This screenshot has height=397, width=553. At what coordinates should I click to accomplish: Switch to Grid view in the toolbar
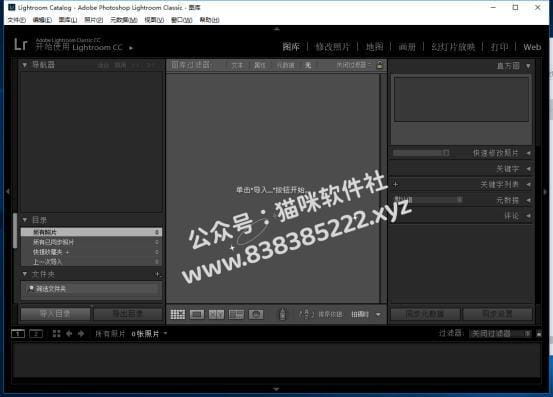click(177, 314)
